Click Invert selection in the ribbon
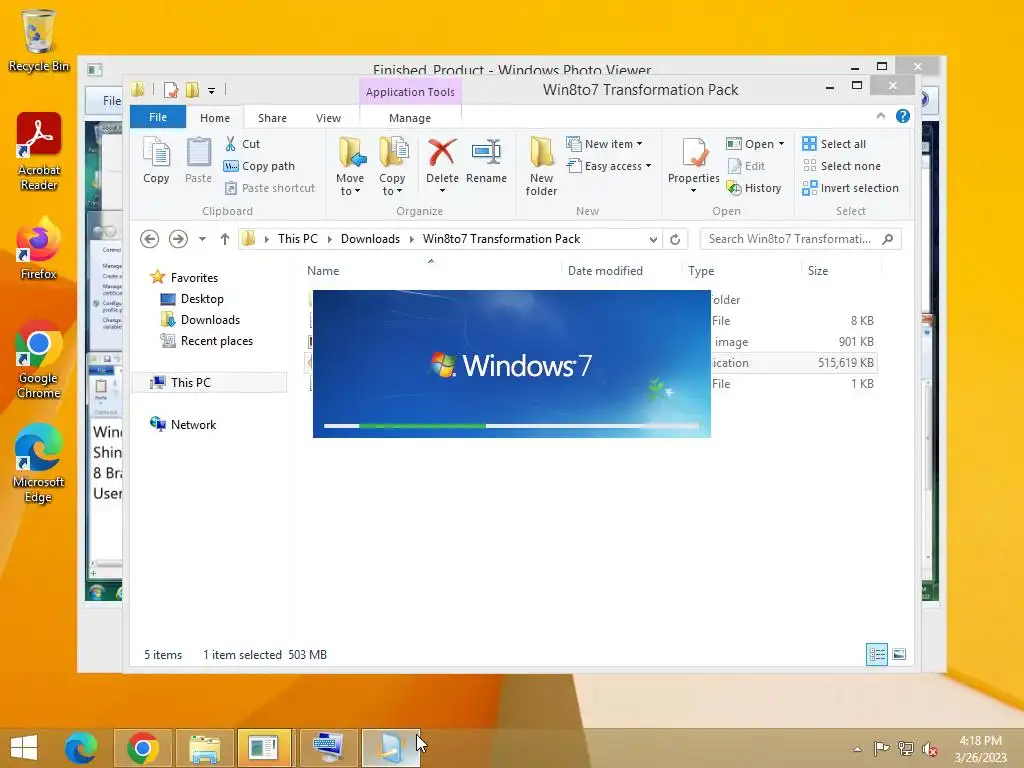Image resolution: width=1024 pixels, height=768 pixels. (x=850, y=188)
